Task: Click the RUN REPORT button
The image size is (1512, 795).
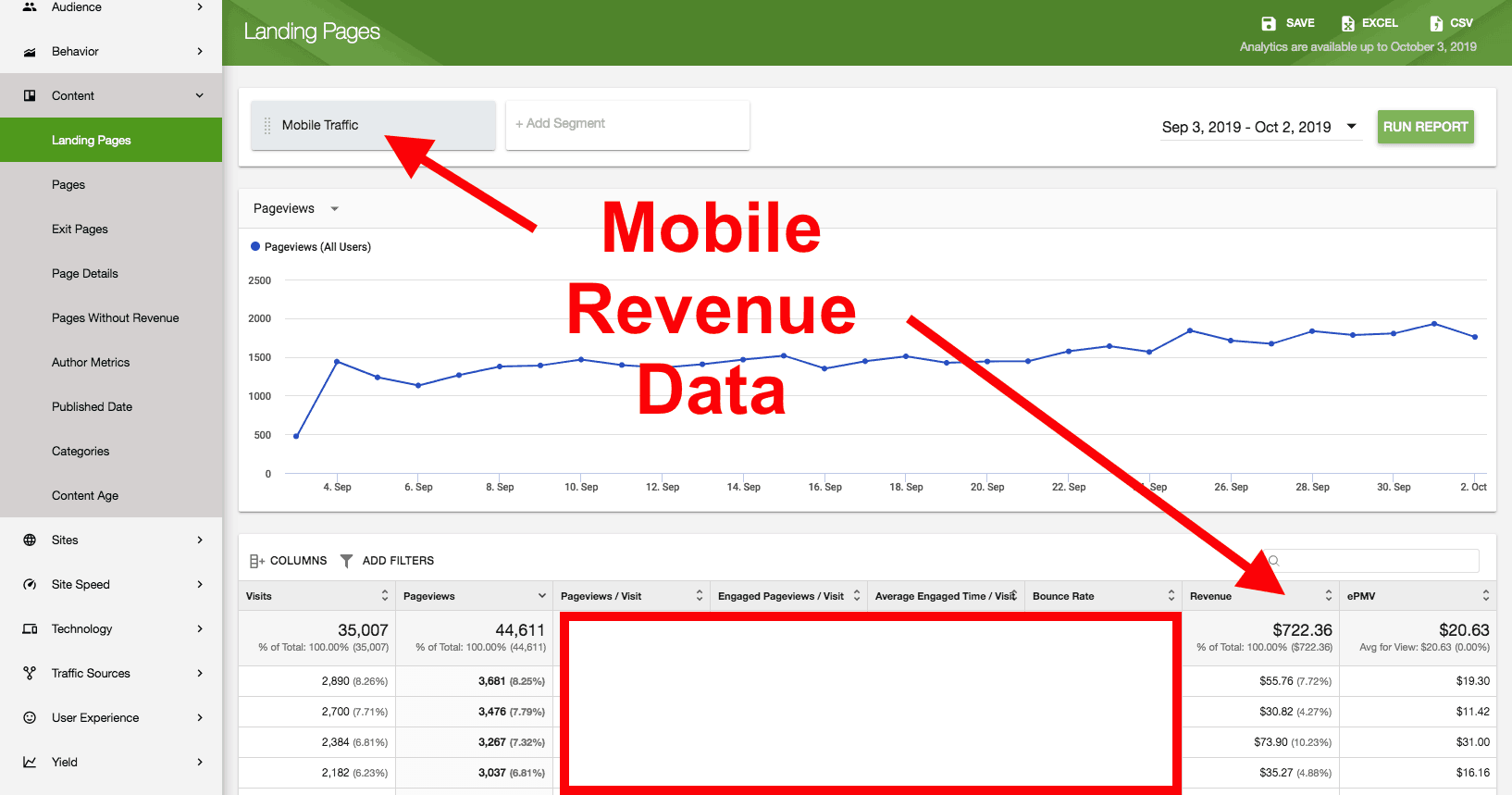Action: [1426, 127]
